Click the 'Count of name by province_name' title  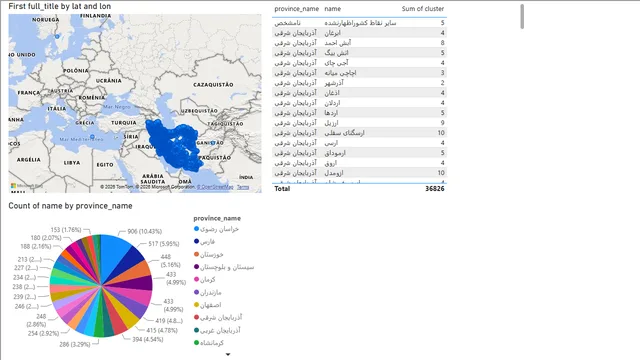pyautogui.click(x=70, y=206)
